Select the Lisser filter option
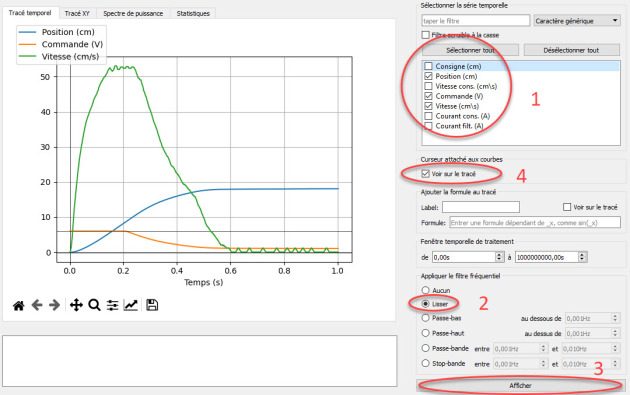 pyautogui.click(x=425, y=304)
